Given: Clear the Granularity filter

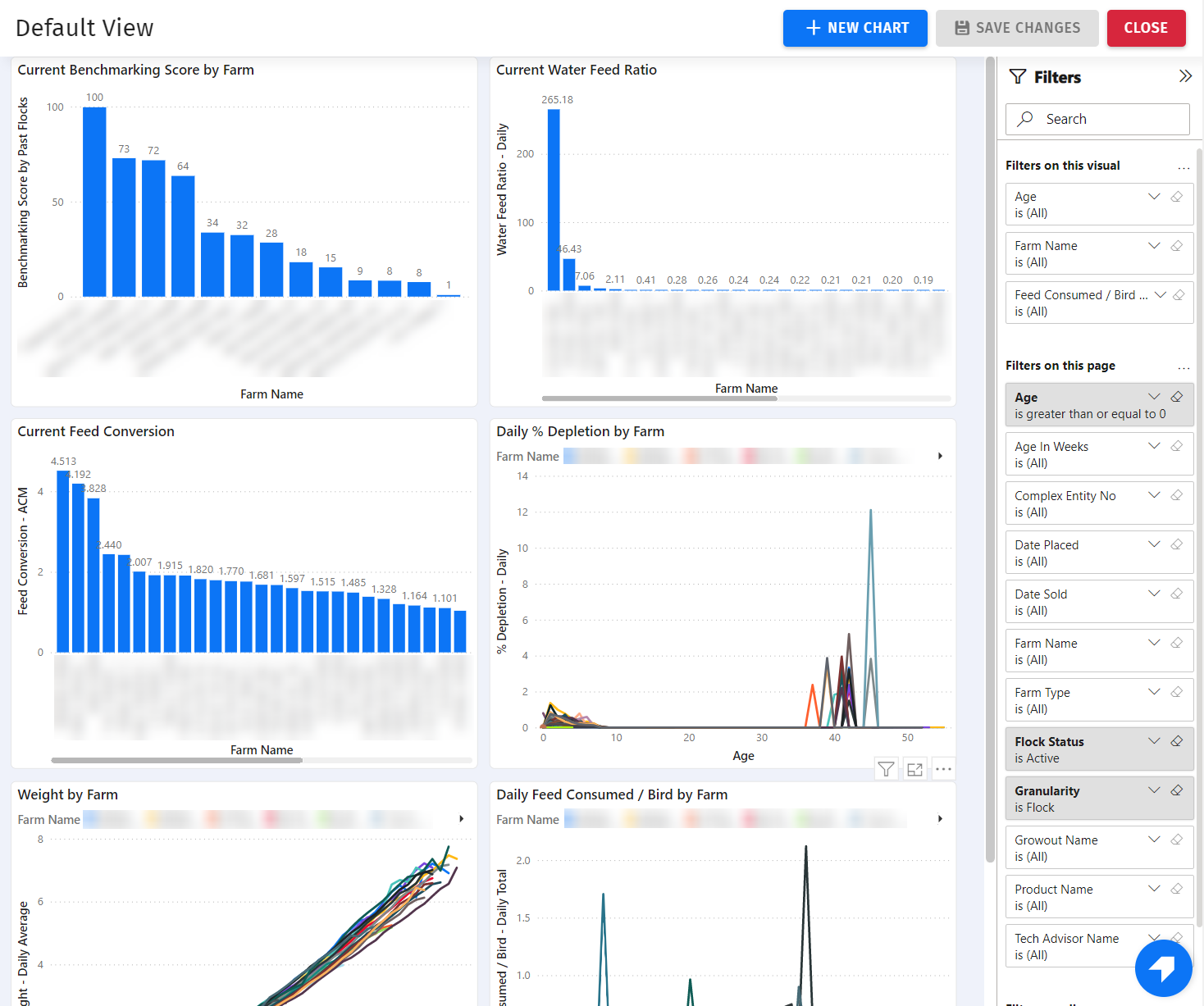Looking at the screenshot, I should 1177,790.
